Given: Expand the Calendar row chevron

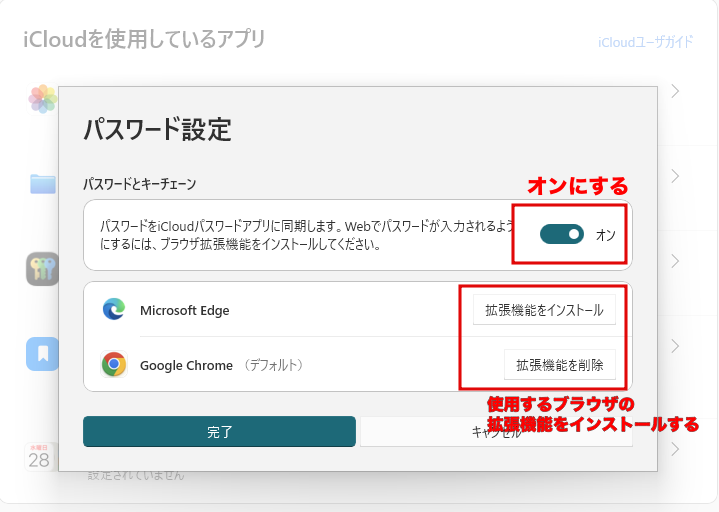Looking at the screenshot, I should (x=676, y=449).
